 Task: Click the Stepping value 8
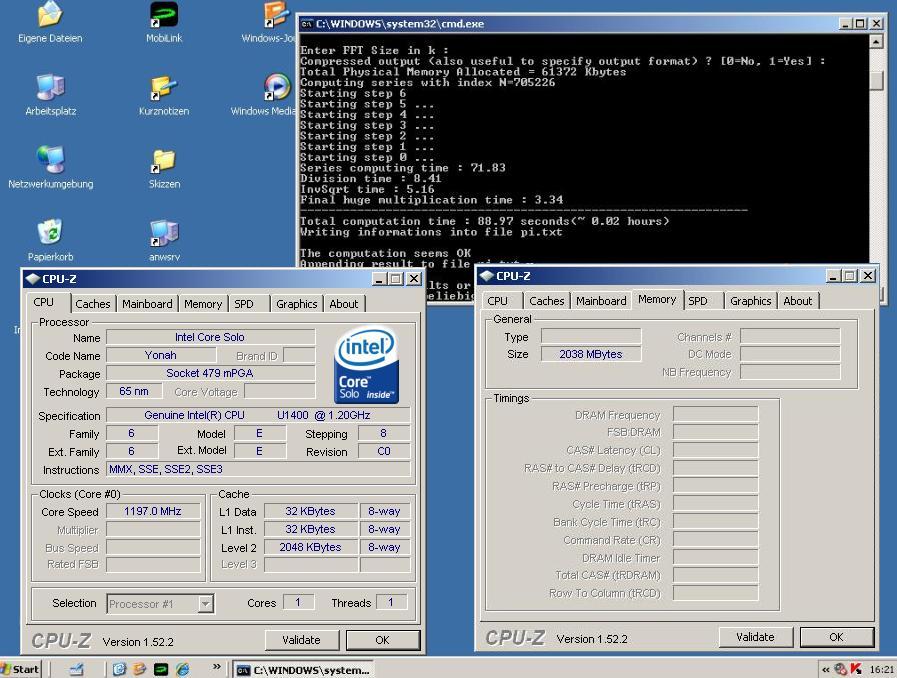tap(384, 433)
